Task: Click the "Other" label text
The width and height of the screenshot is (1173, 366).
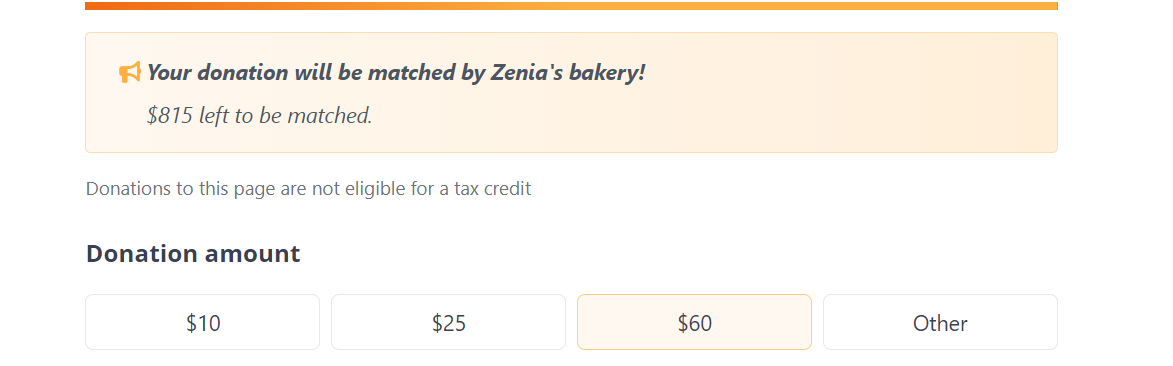Action: [x=940, y=323]
